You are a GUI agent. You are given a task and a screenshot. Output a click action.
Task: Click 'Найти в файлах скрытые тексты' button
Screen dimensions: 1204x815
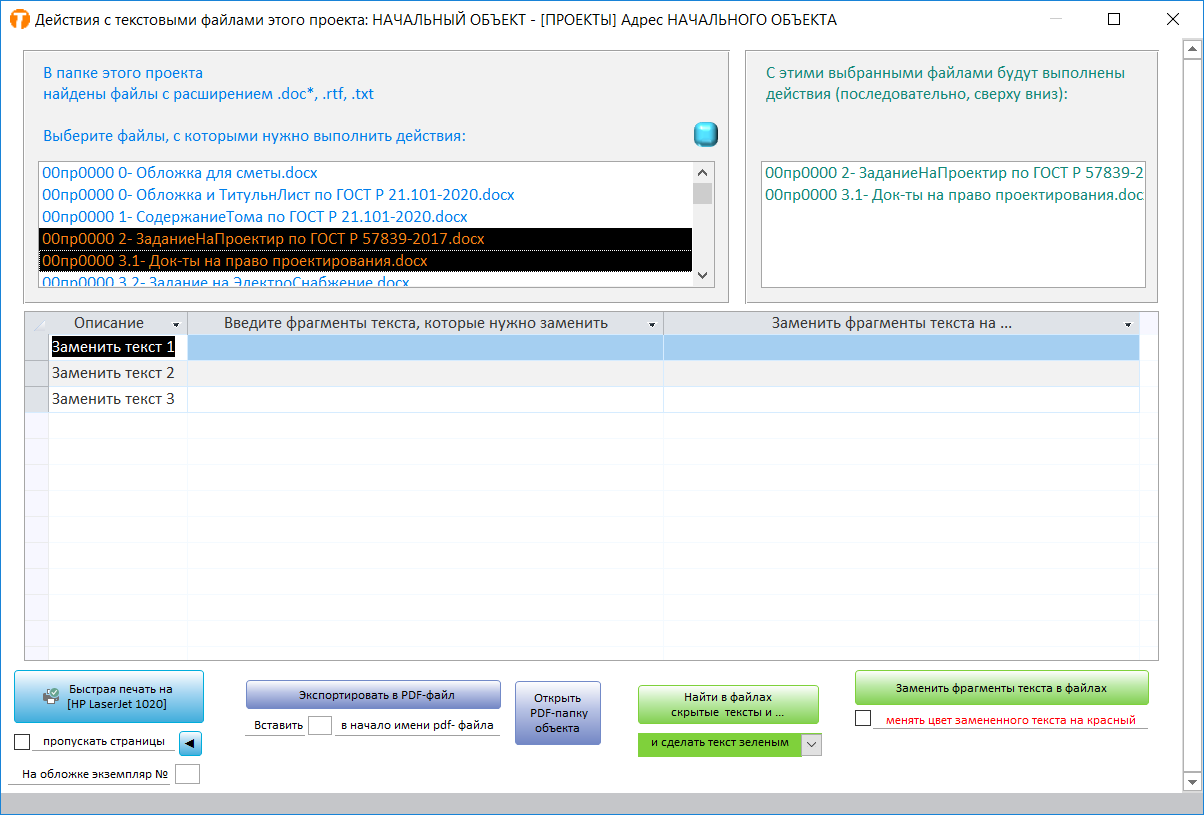[x=728, y=704]
